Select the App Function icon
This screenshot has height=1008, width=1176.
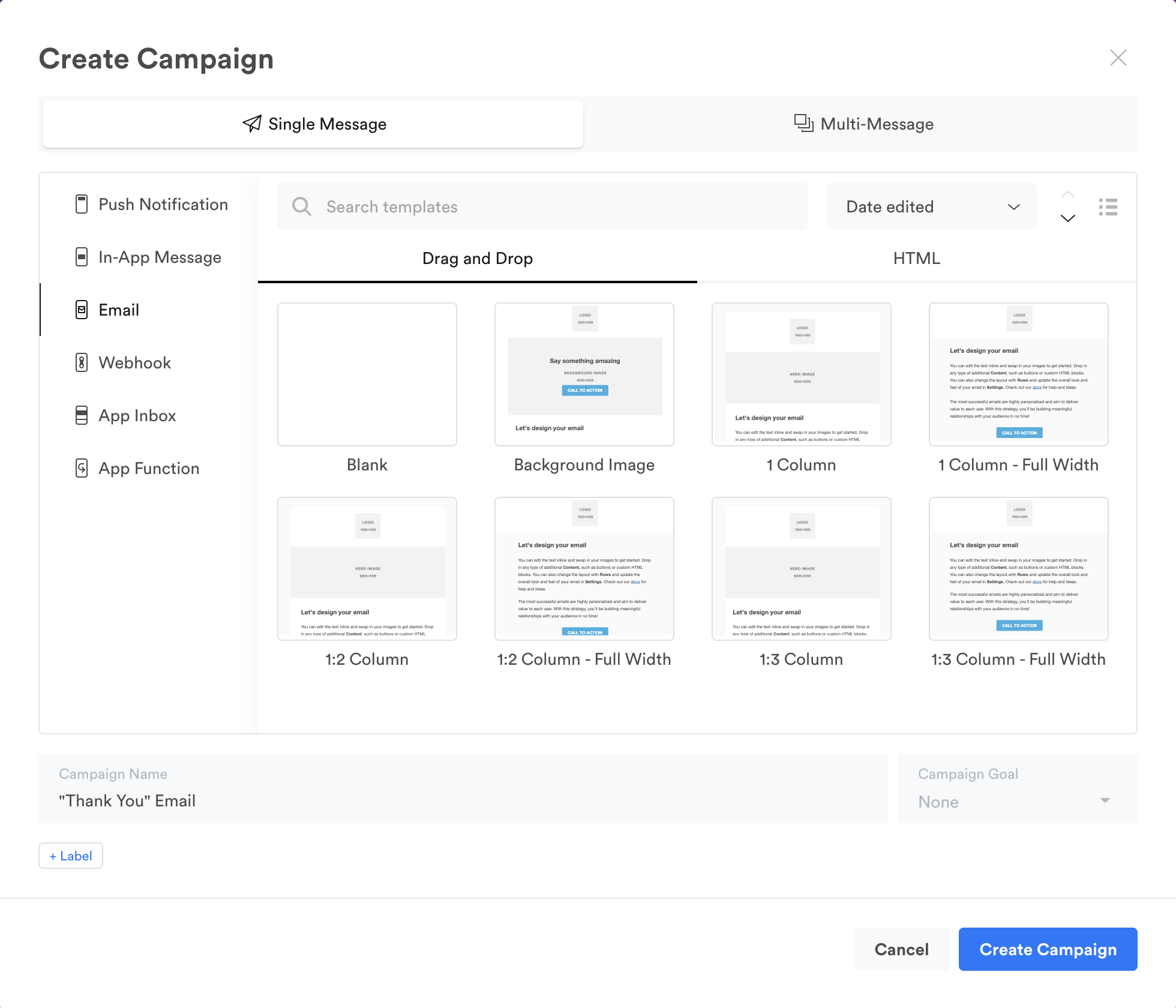coord(82,469)
